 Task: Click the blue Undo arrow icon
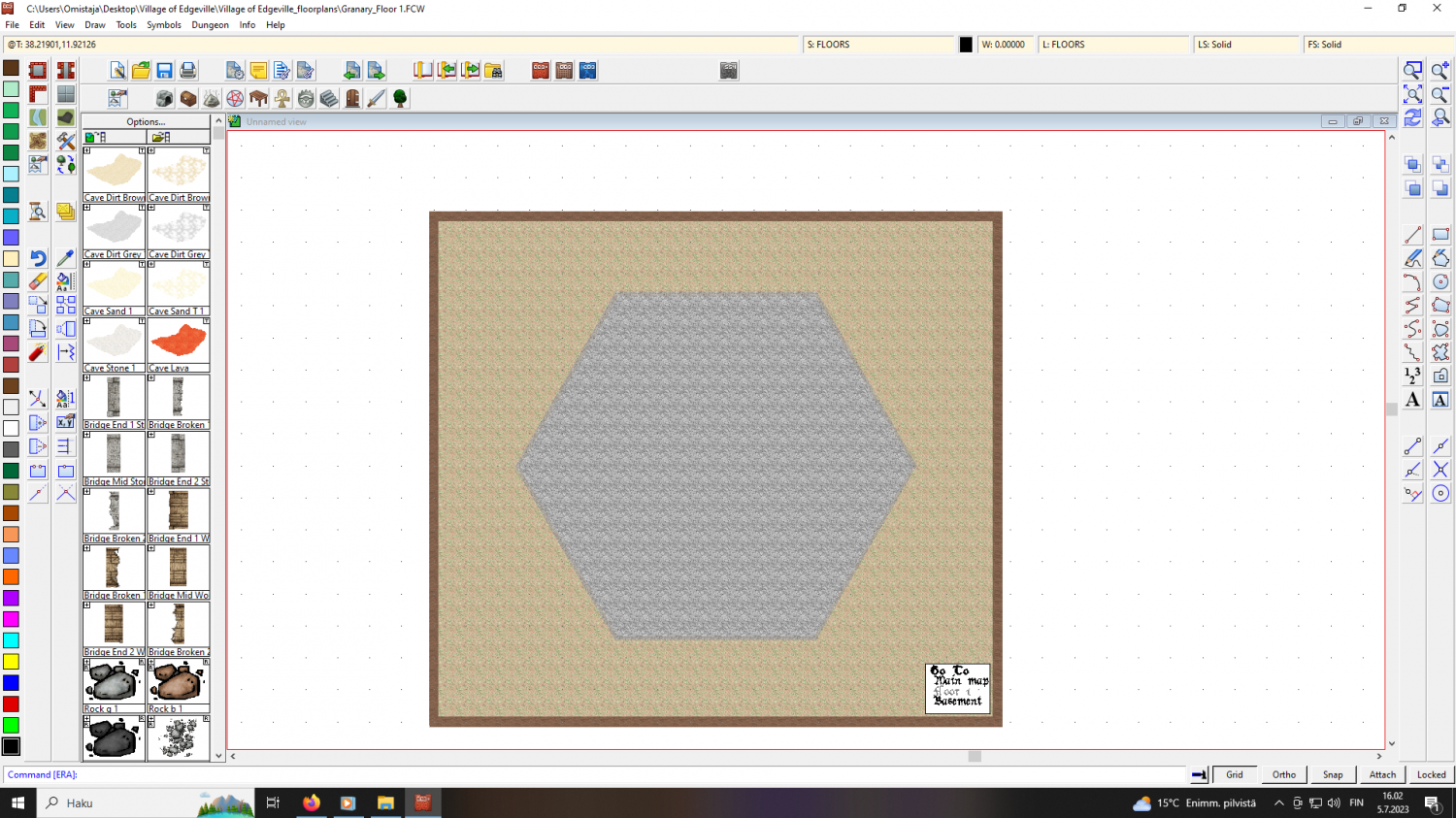(x=38, y=258)
